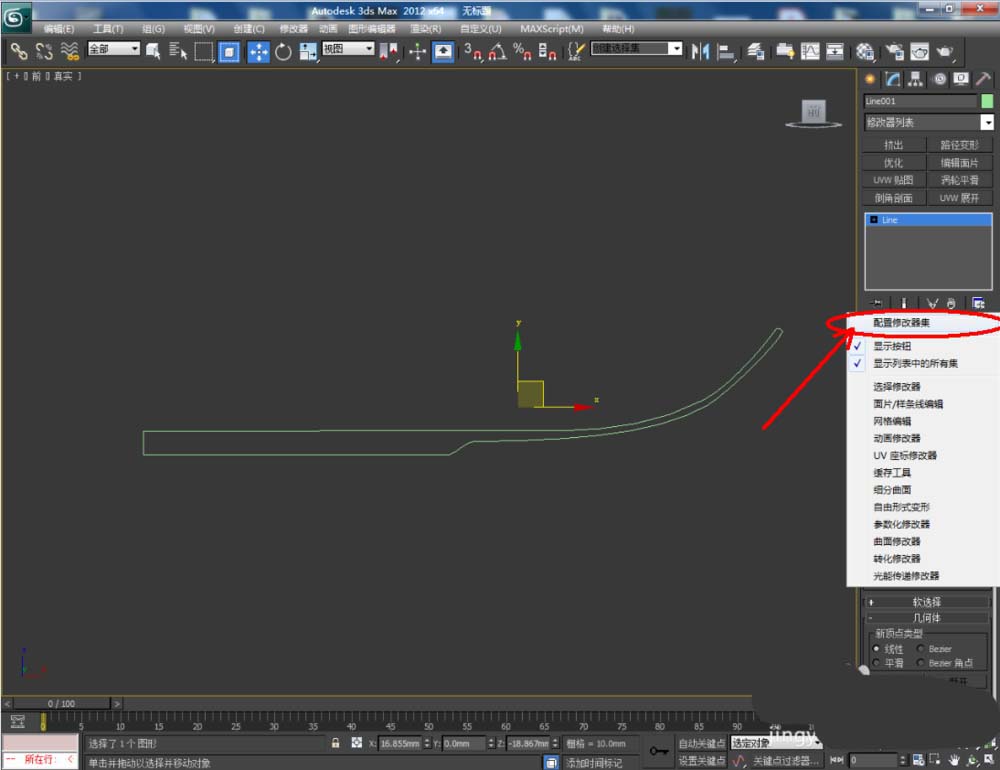Choose 配置修改器集 from the popup menu
Image resolution: width=1000 pixels, height=770 pixels.
pos(905,323)
